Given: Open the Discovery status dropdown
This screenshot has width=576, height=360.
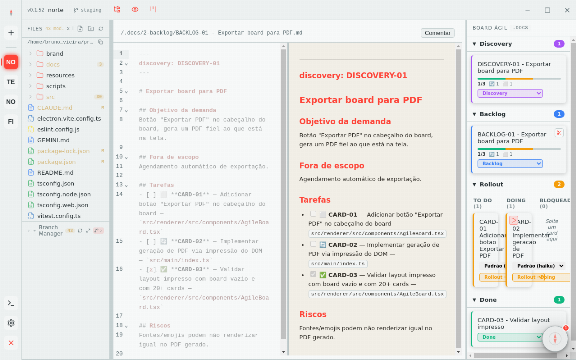Looking at the screenshot, I should pyautogui.click(x=510, y=93).
